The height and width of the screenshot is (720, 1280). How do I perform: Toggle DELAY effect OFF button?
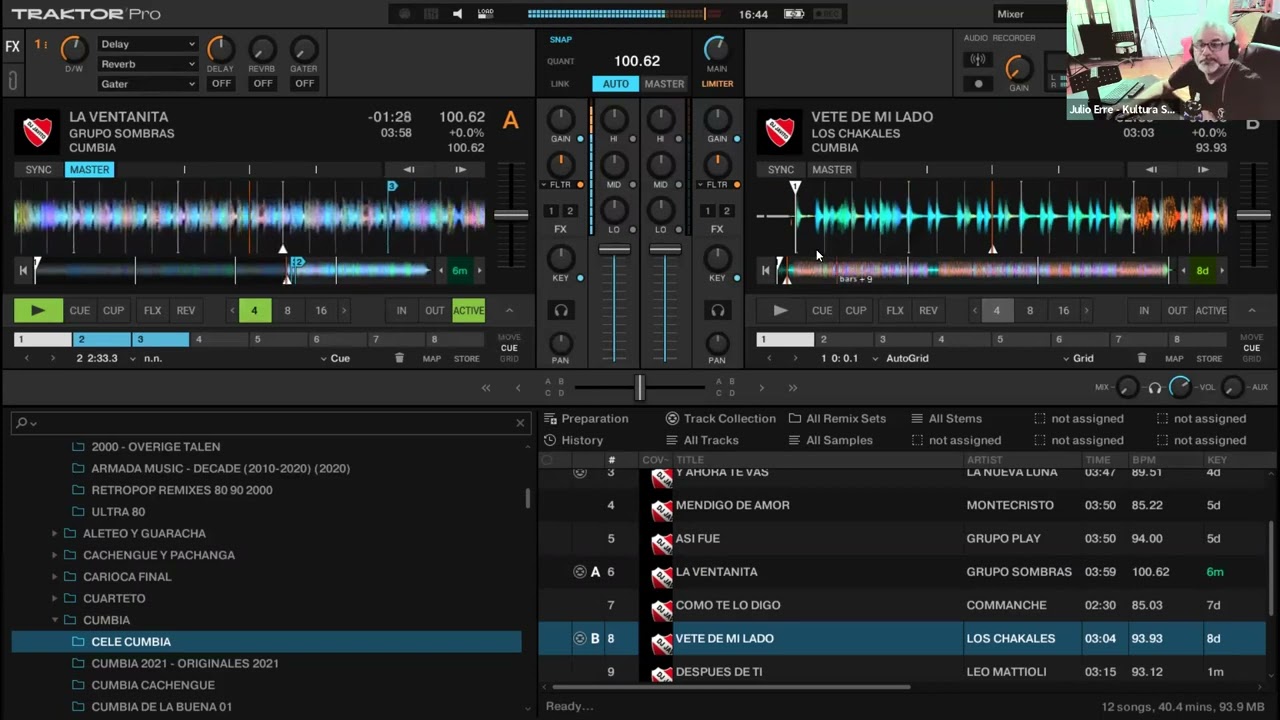click(x=221, y=84)
